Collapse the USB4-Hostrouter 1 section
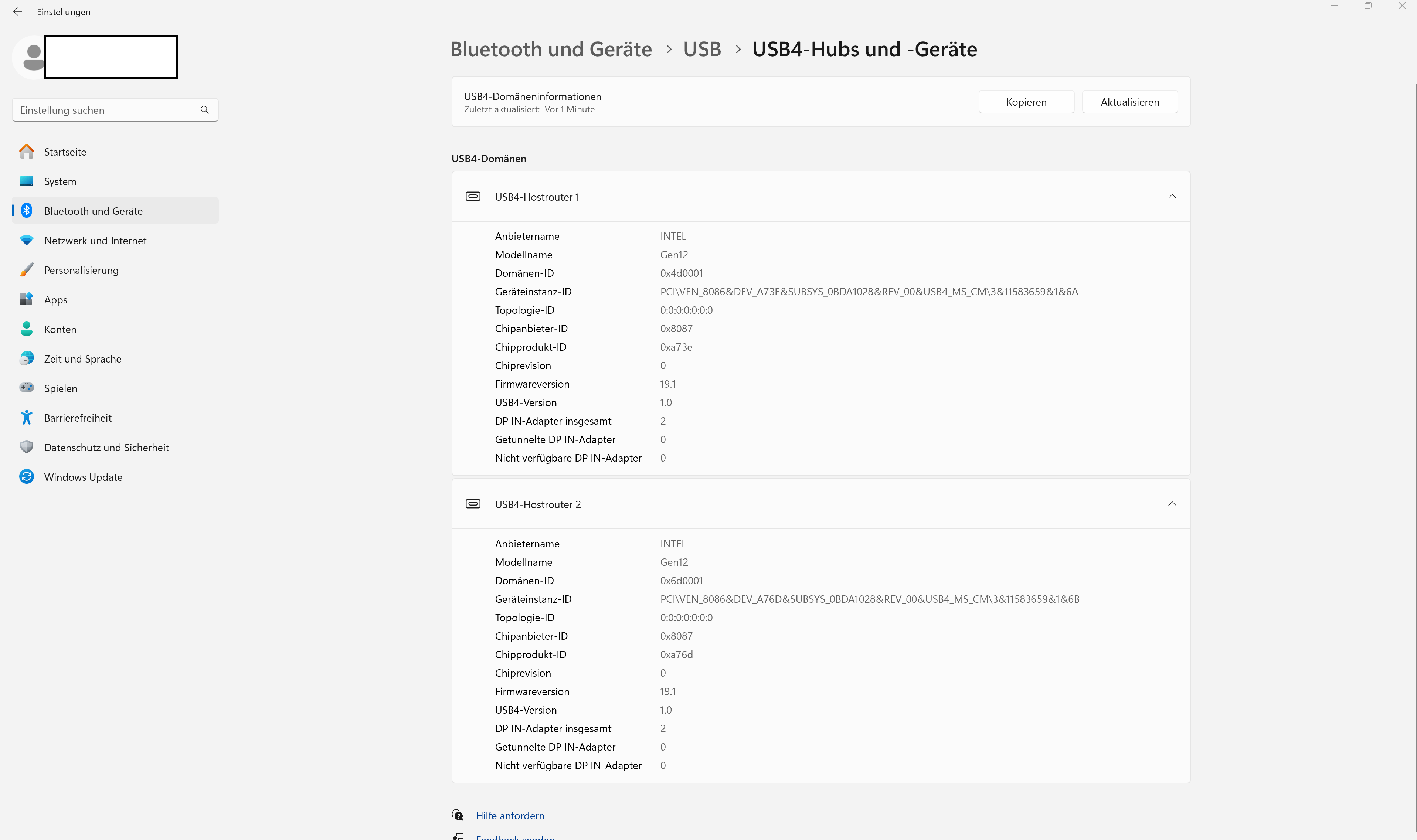Image resolution: width=1417 pixels, height=840 pixels. (1172, 196)
